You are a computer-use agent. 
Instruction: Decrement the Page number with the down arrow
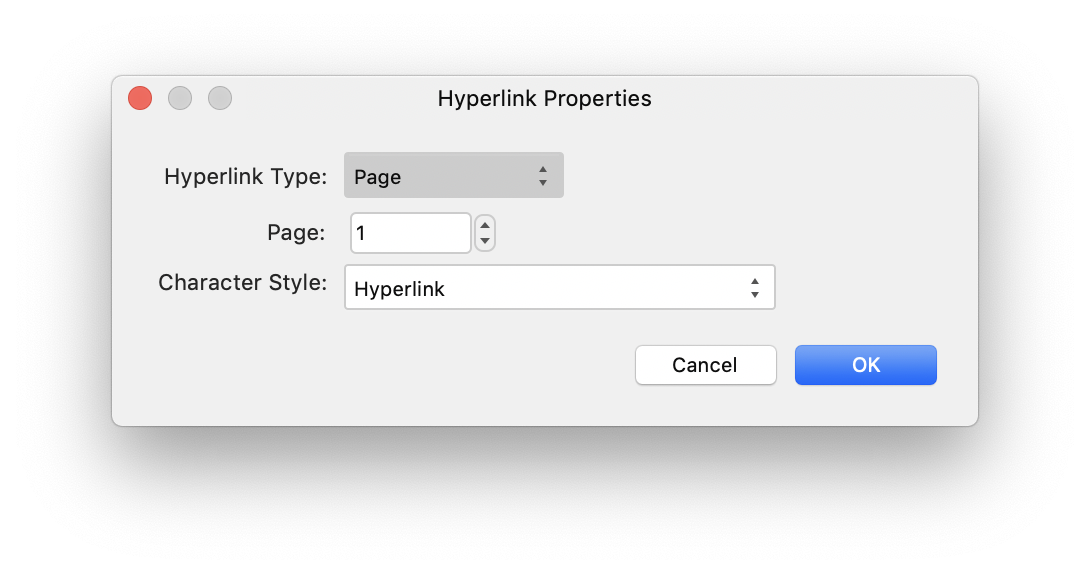485,241
